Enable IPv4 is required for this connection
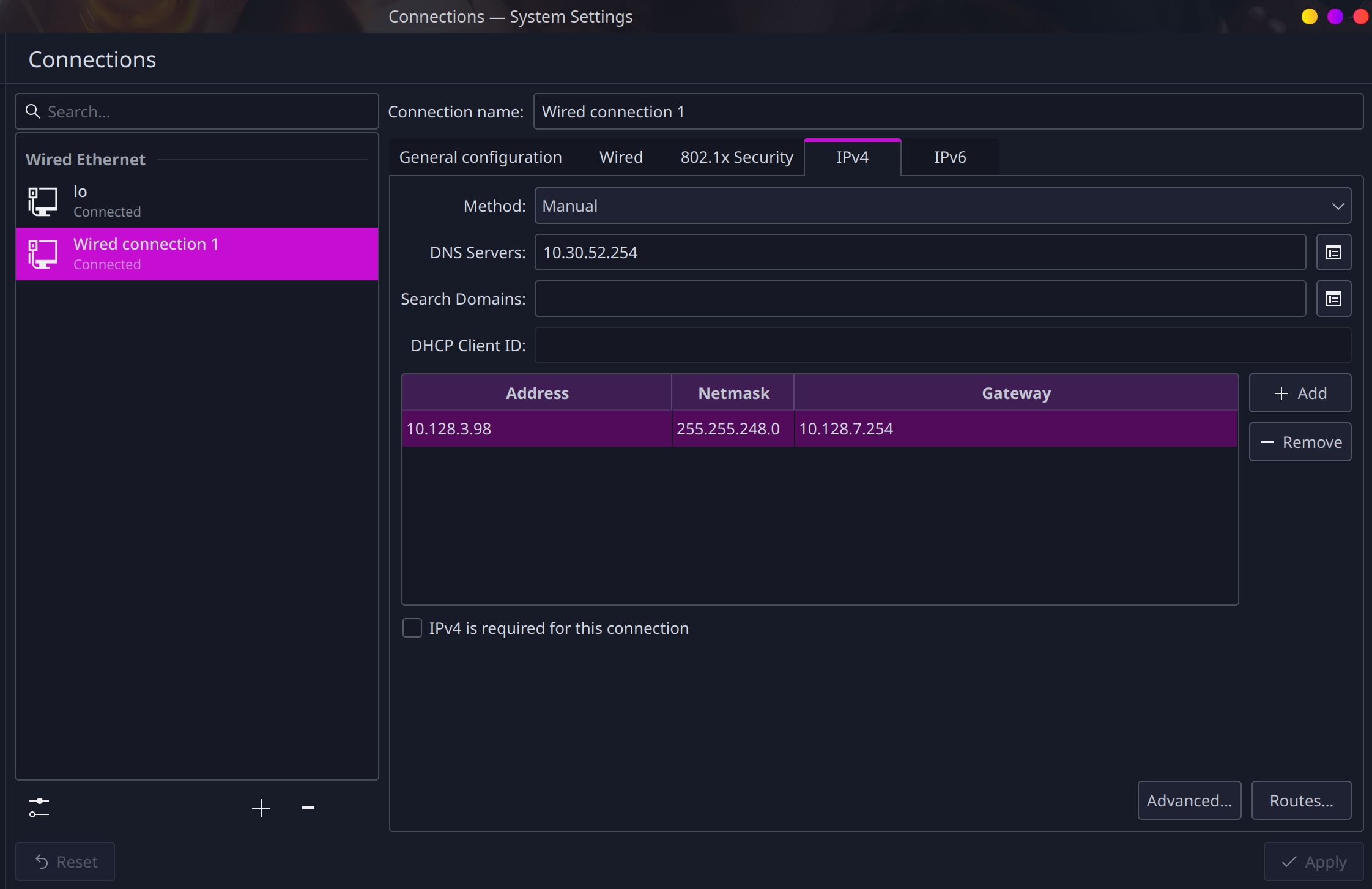 click(412, 628)
